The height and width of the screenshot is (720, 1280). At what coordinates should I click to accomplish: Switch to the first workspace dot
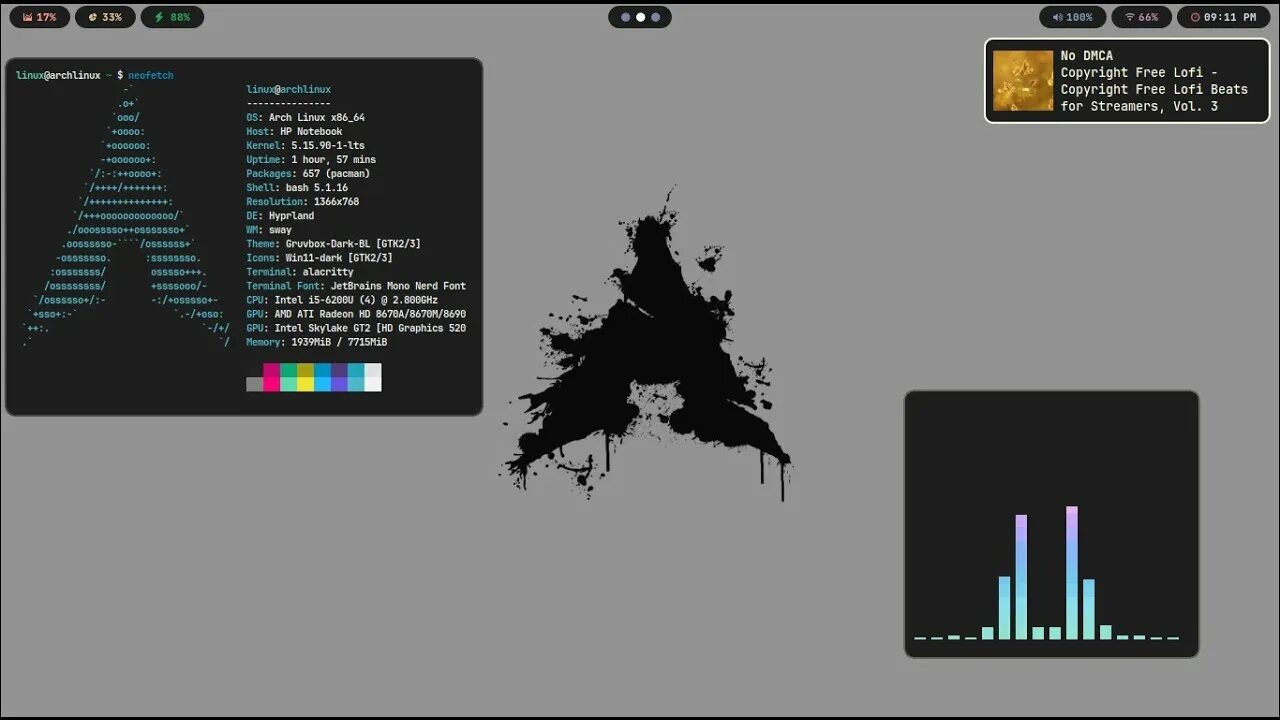point(625,17)
